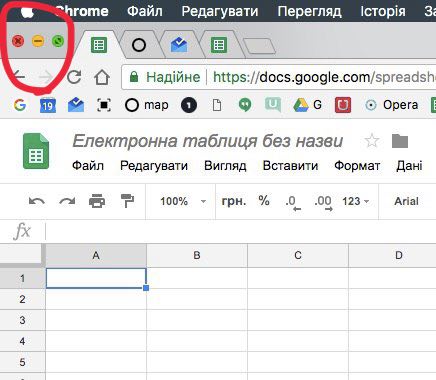Select column A header
The image size is (436, 380).
(x=96, y=256)
